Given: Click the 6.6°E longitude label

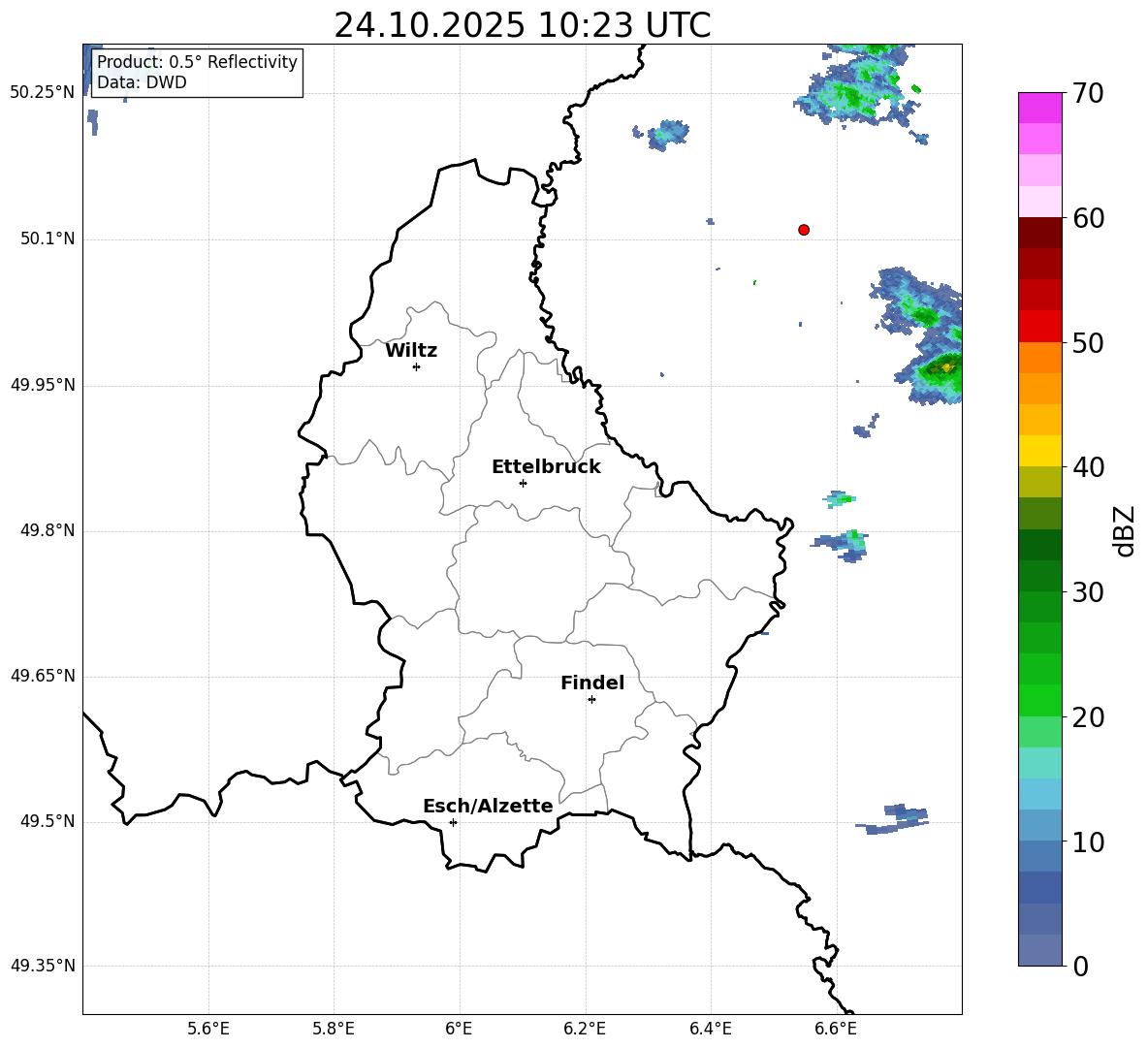Looking at the screenshot, I should coord(836,1029).
